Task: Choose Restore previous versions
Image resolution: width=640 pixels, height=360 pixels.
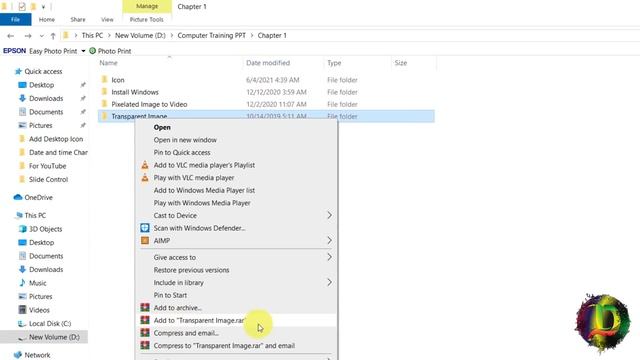Action: coord(191,270)
